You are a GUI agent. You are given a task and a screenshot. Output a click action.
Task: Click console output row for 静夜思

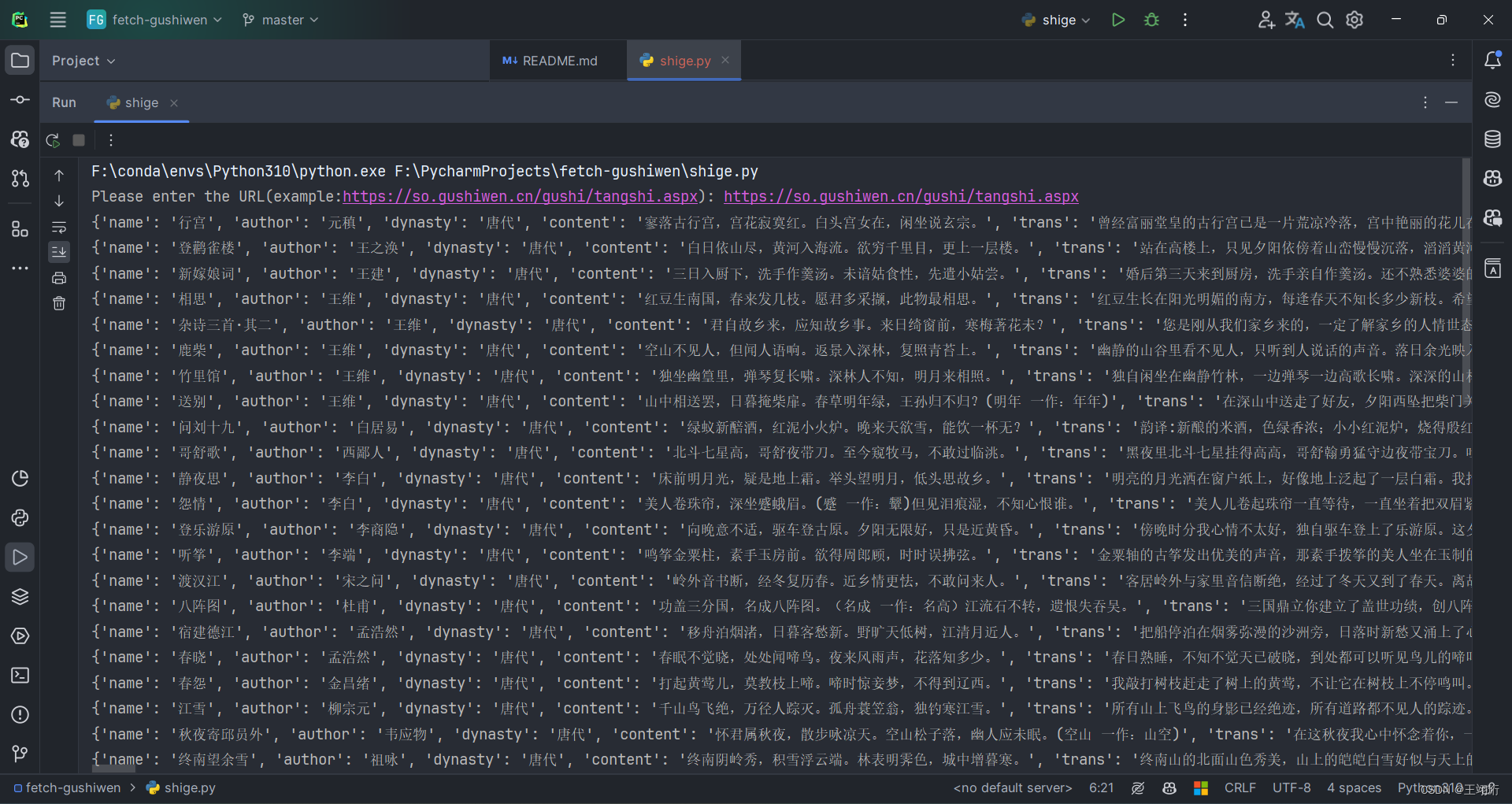[x=781, y=478]
